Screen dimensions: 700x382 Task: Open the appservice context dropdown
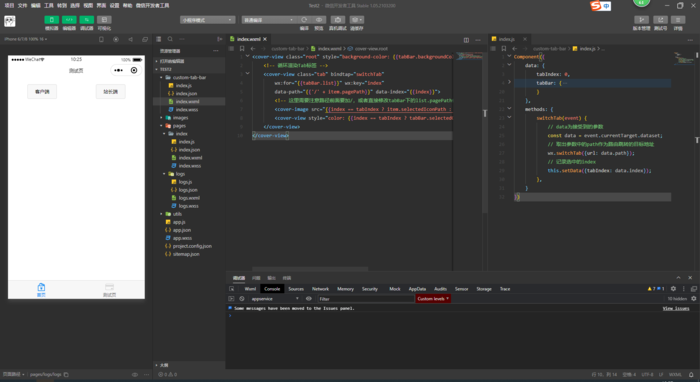pyautogui.click(x=275, y=299)
